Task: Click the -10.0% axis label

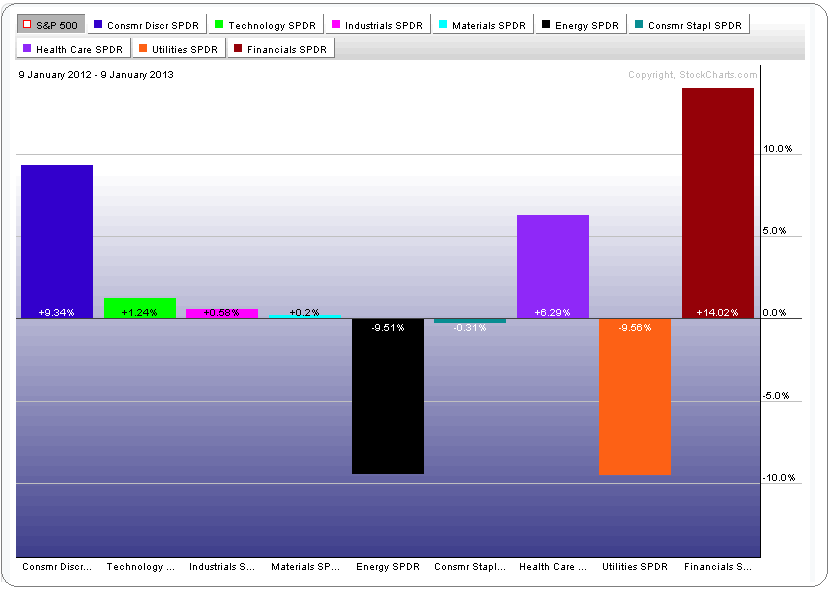Action: [779, 478]
